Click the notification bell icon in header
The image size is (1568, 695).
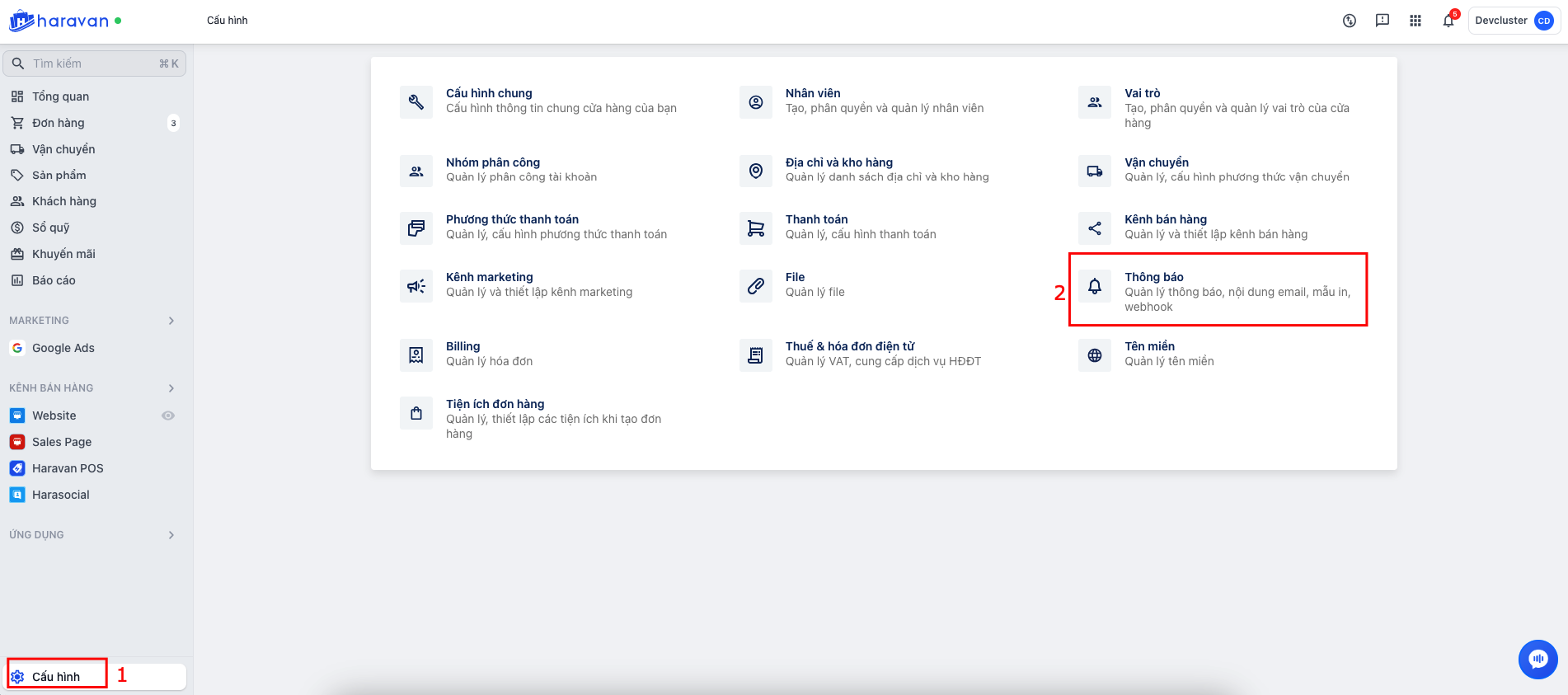[x=1448, y=21]
